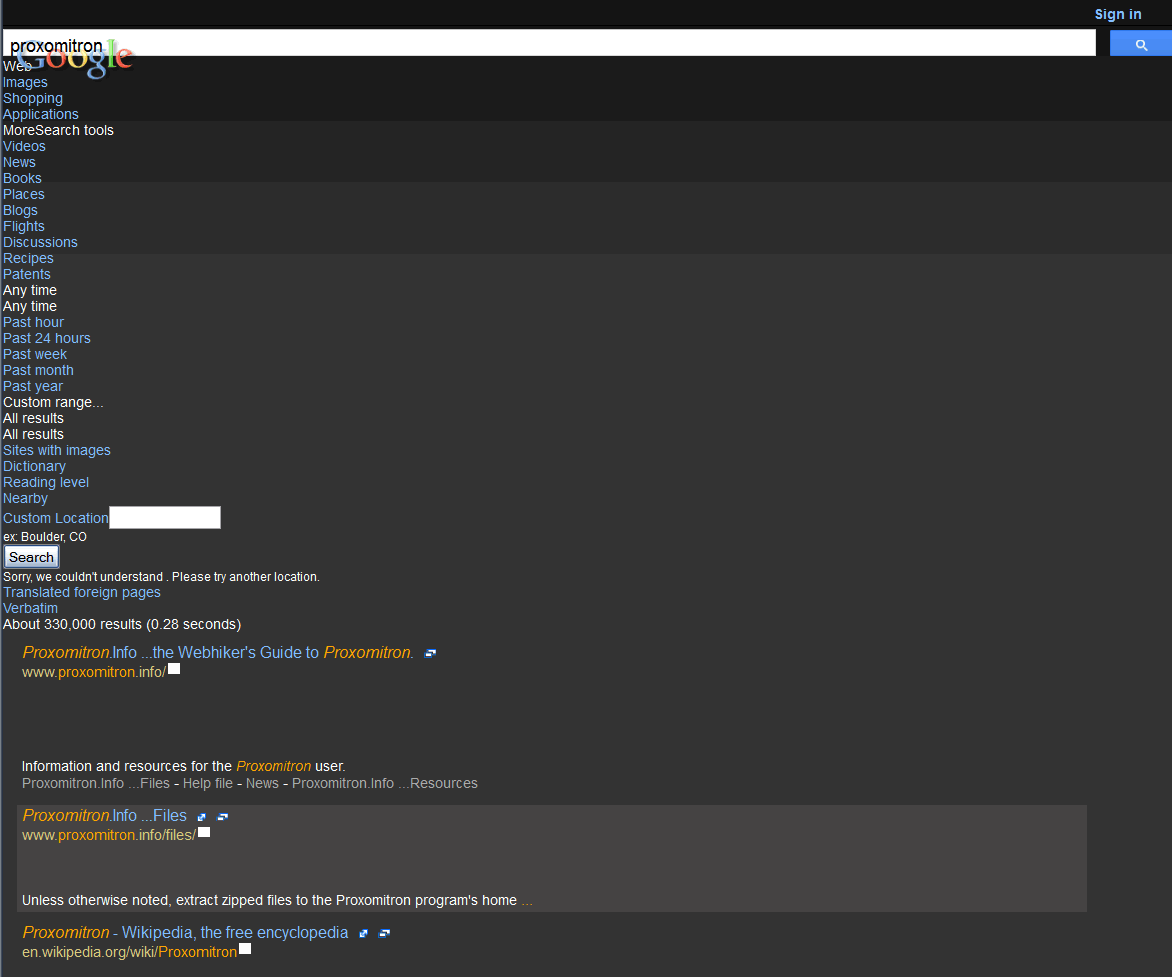1172x977 pixels.
Task: Switch to the Images search category
Action: 25,82
